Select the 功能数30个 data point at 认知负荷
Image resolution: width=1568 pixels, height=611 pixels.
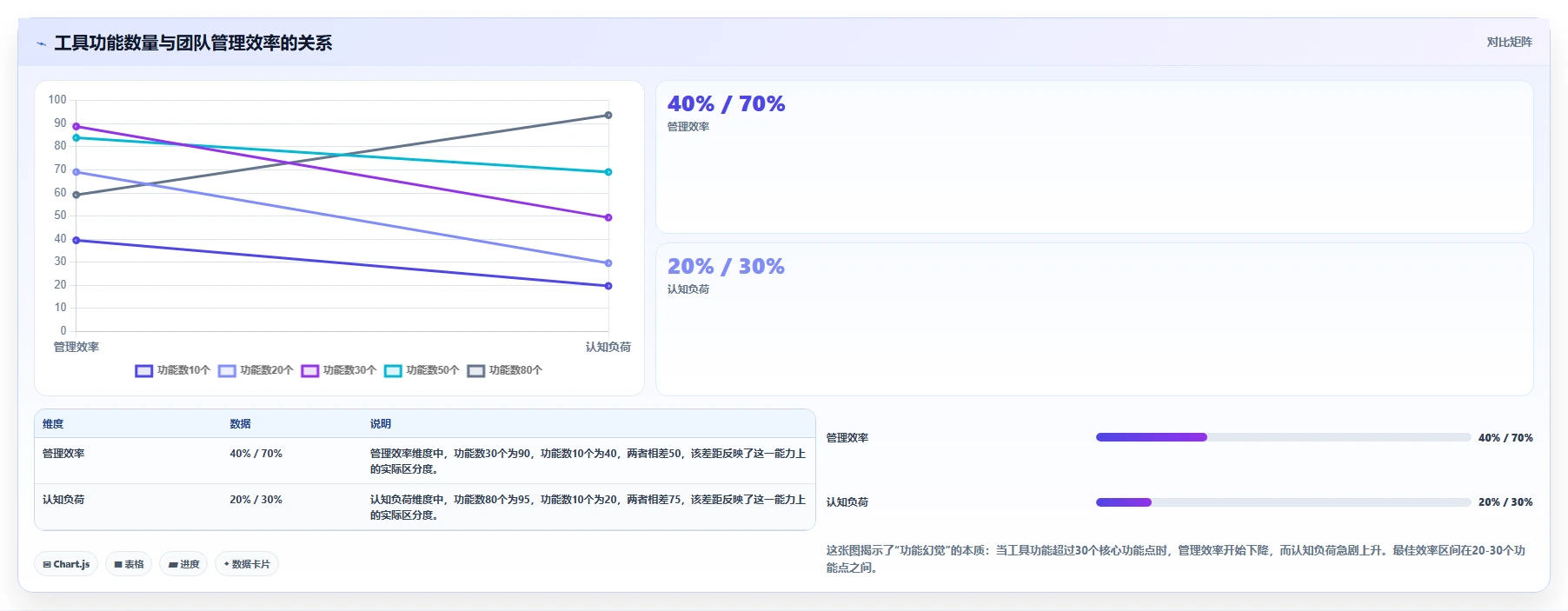[x=608, y=217]
